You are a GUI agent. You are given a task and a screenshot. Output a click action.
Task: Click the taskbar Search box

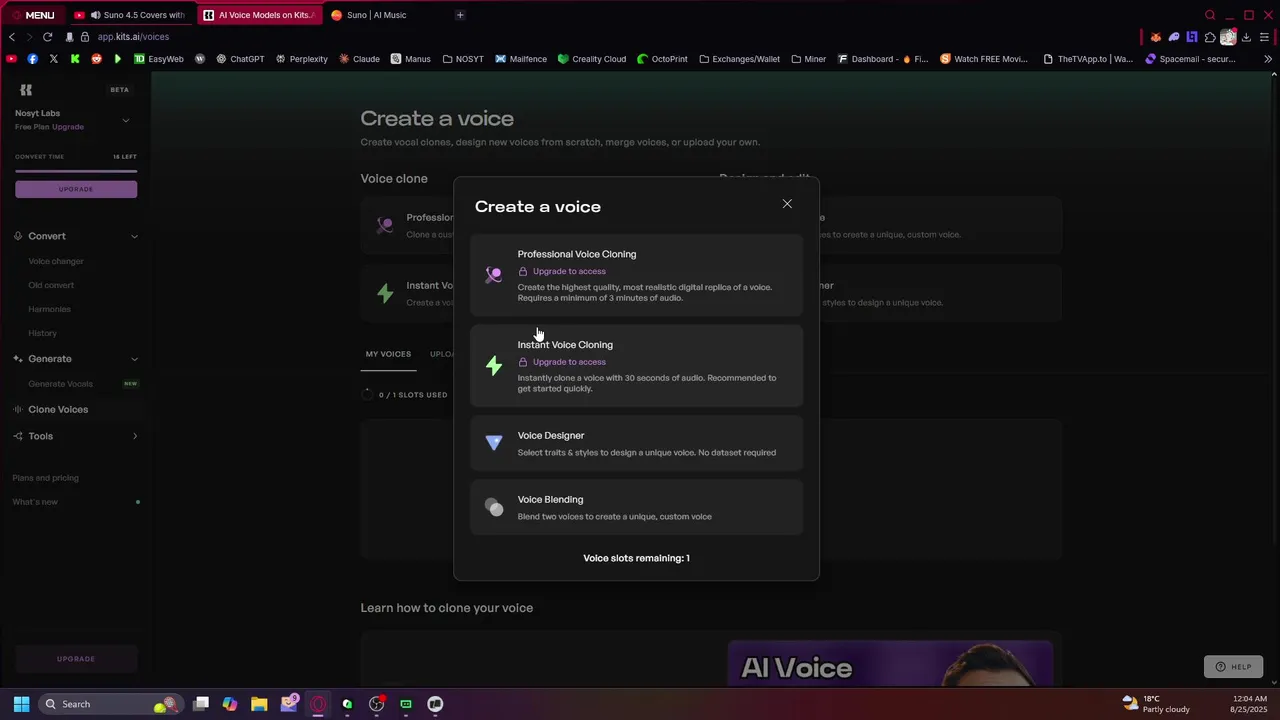pyautogui.click(x=110, y=704)
